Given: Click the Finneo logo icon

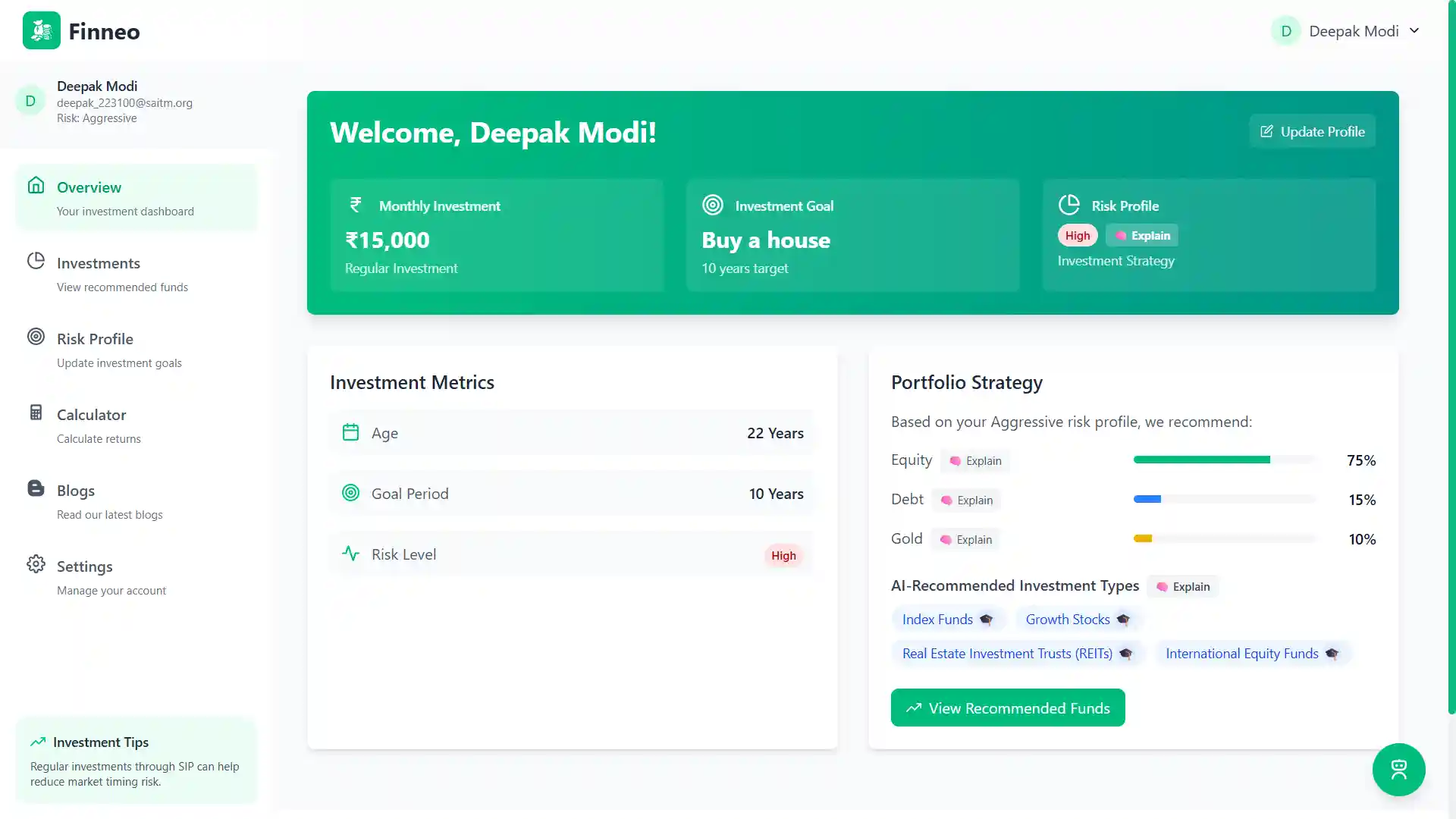Looking at the screenshot, I should click(42, 30).
